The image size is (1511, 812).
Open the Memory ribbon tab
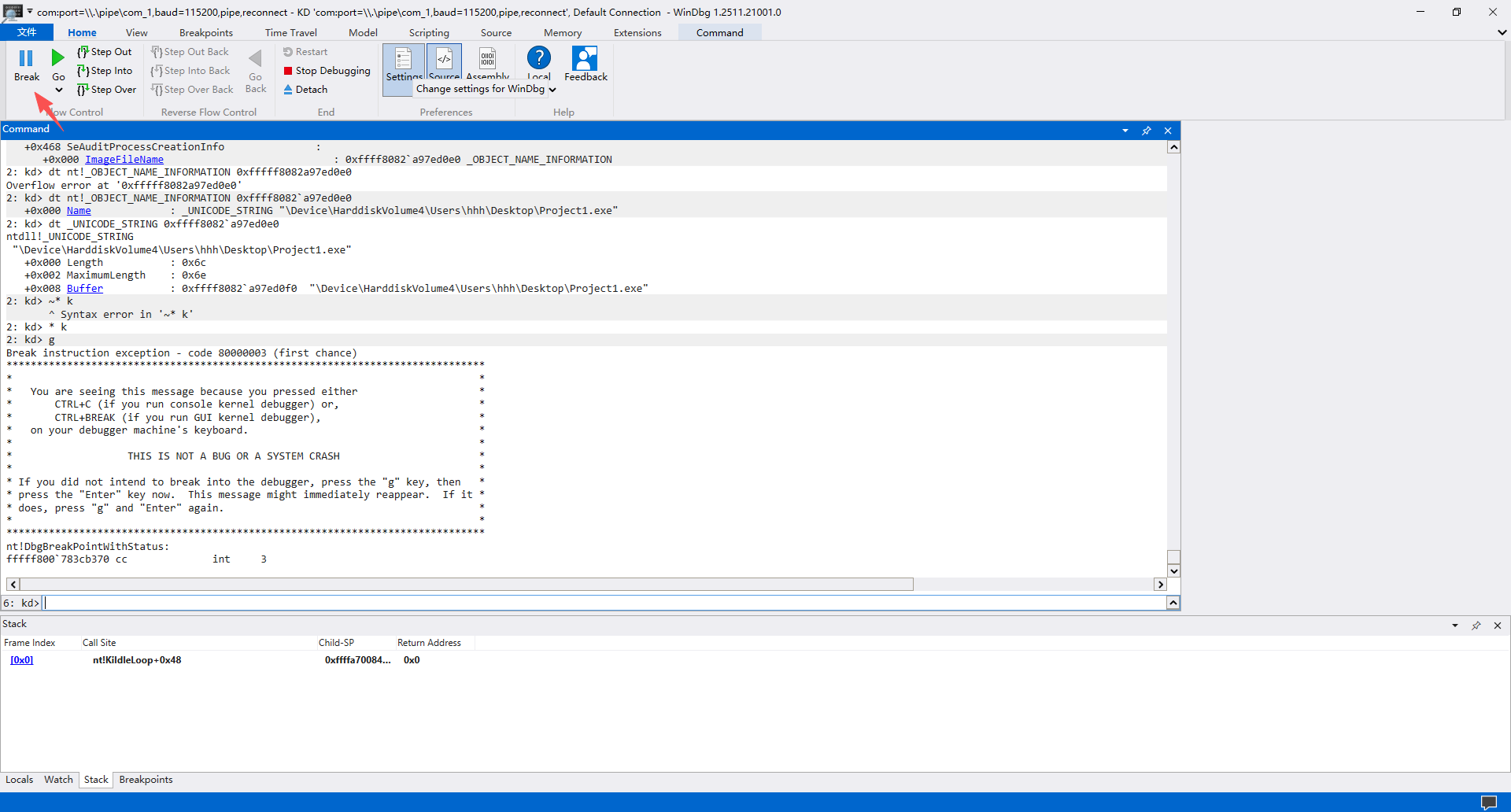pos(563,32)
